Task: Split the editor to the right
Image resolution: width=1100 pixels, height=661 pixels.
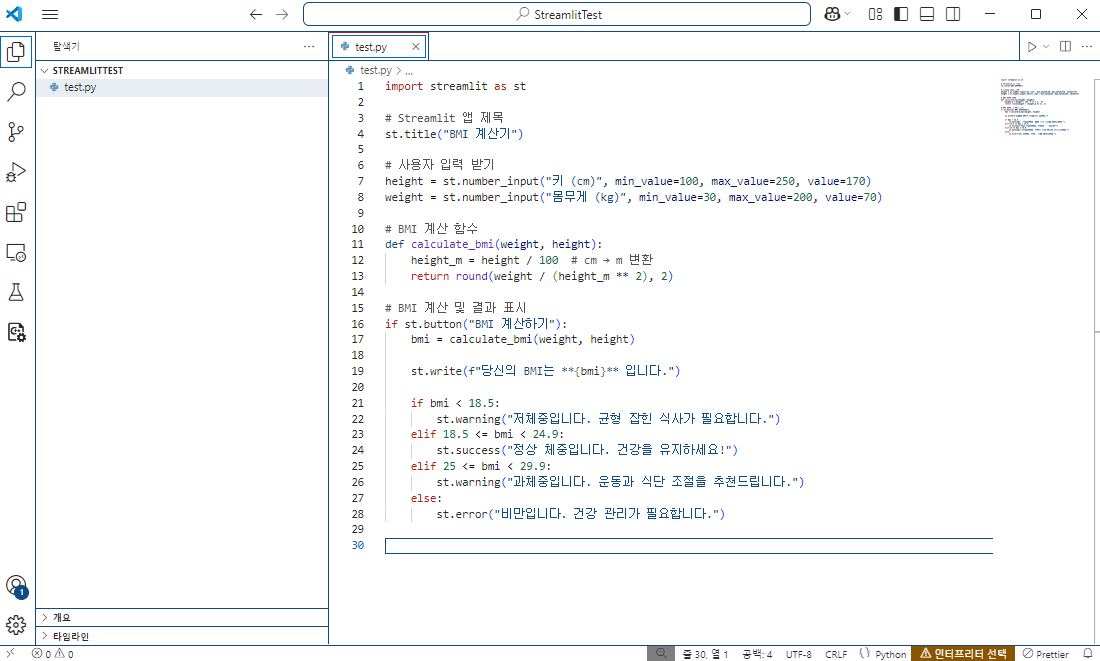Action: click(1065, 46)
